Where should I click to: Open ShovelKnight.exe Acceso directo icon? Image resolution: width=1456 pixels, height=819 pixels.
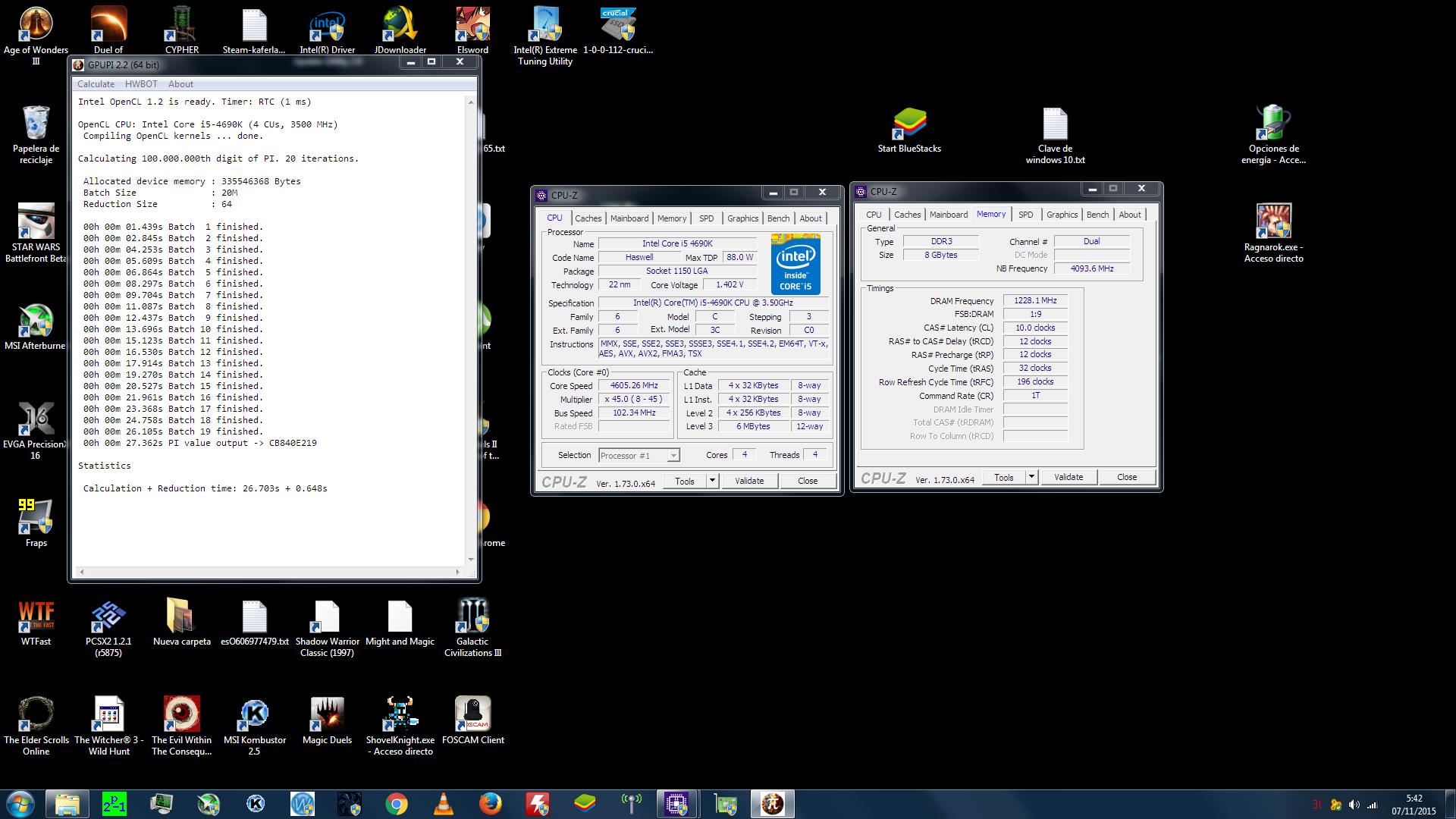400,726
